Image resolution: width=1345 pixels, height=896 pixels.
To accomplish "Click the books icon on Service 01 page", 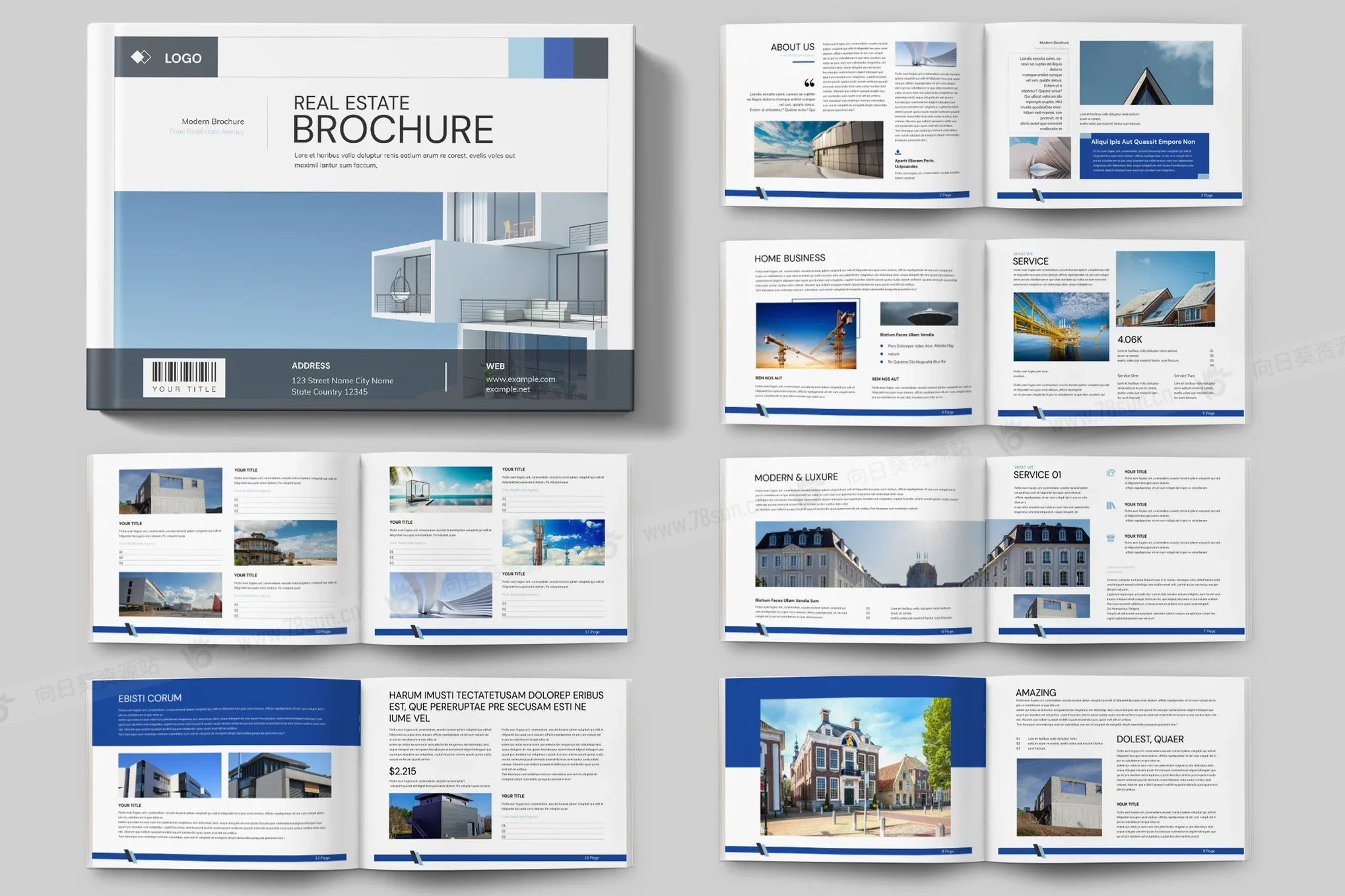I will click(1111, 505).
